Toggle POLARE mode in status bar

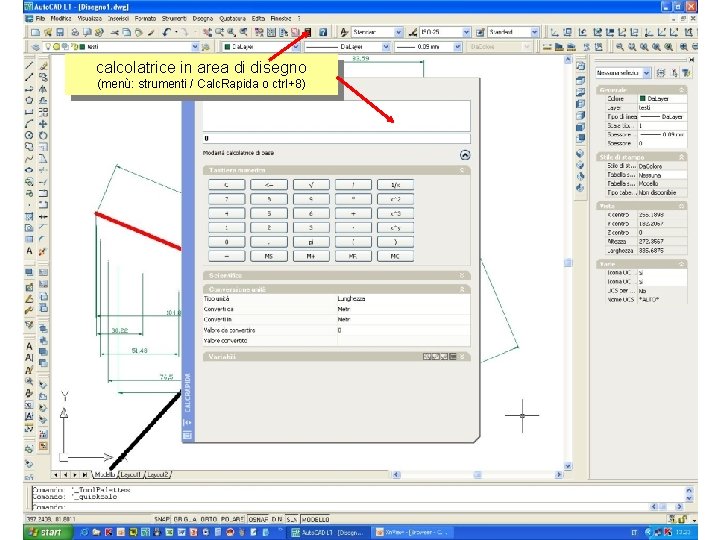point(232,519)
